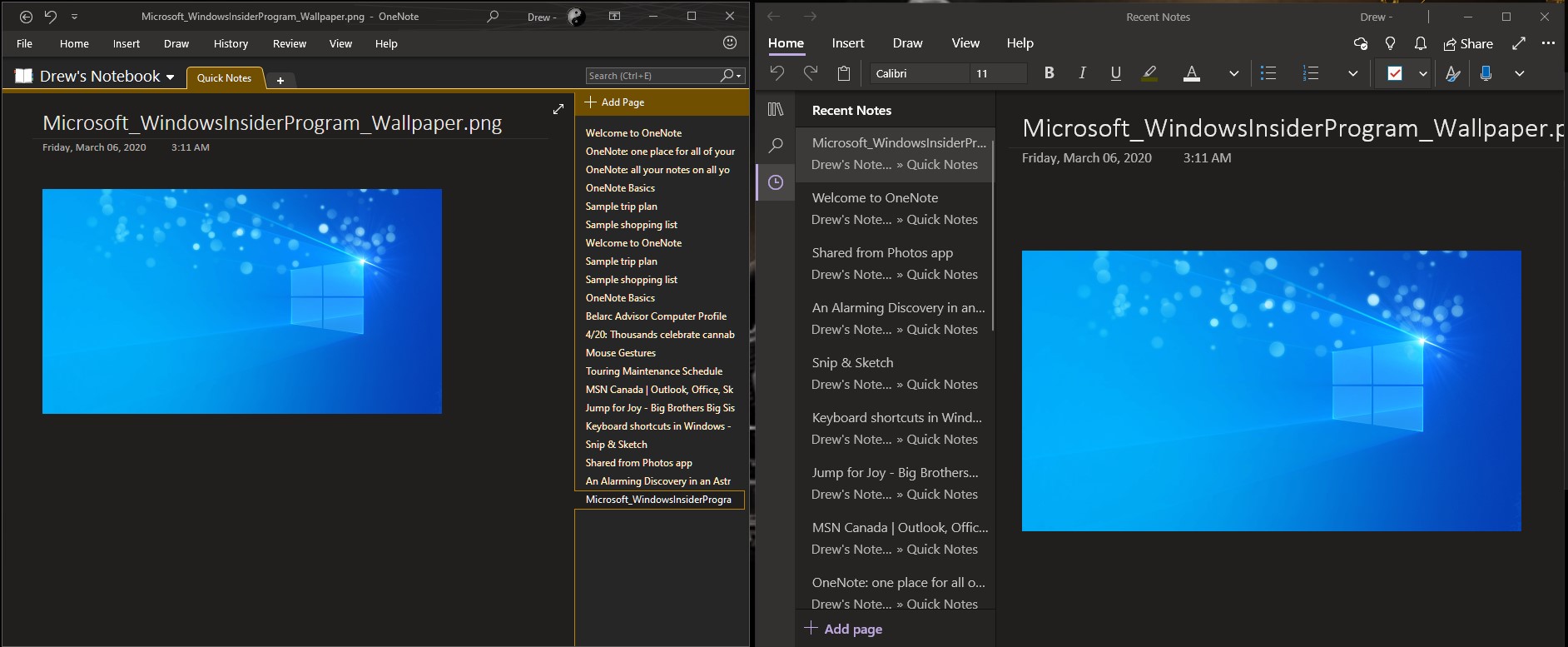
Task: Expand the dictate options chevron
Action: [1519, 73]
